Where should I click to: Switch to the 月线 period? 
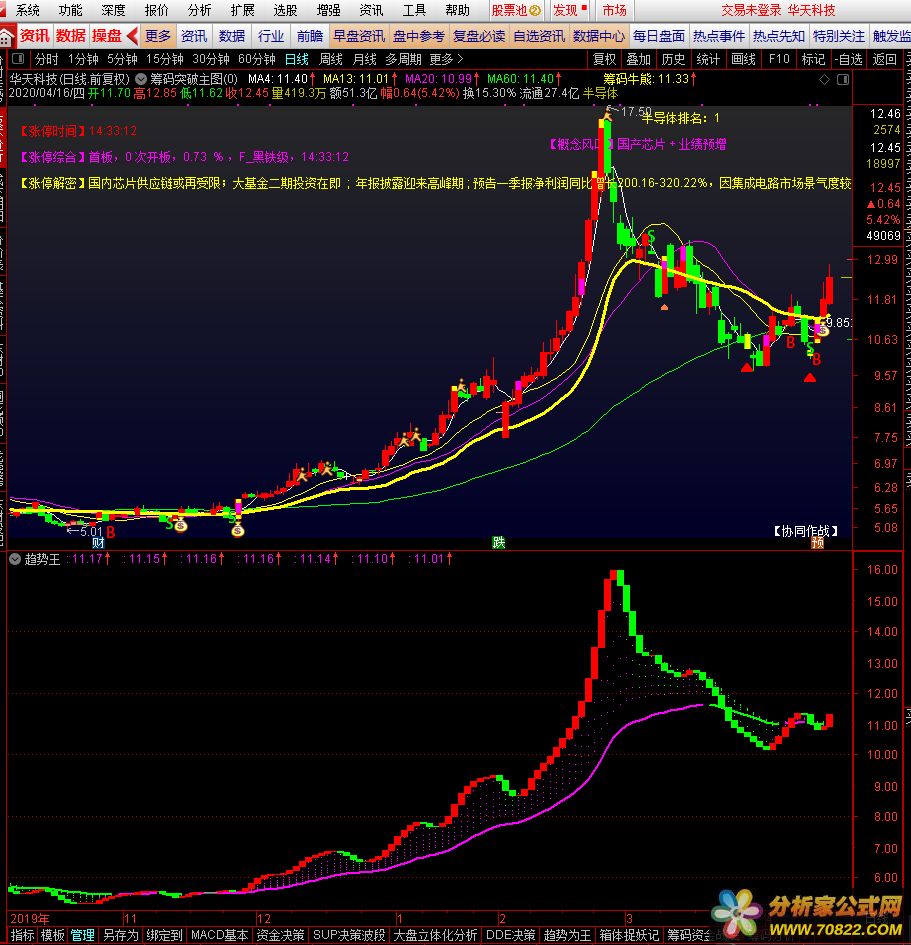[x=365, y=59]
